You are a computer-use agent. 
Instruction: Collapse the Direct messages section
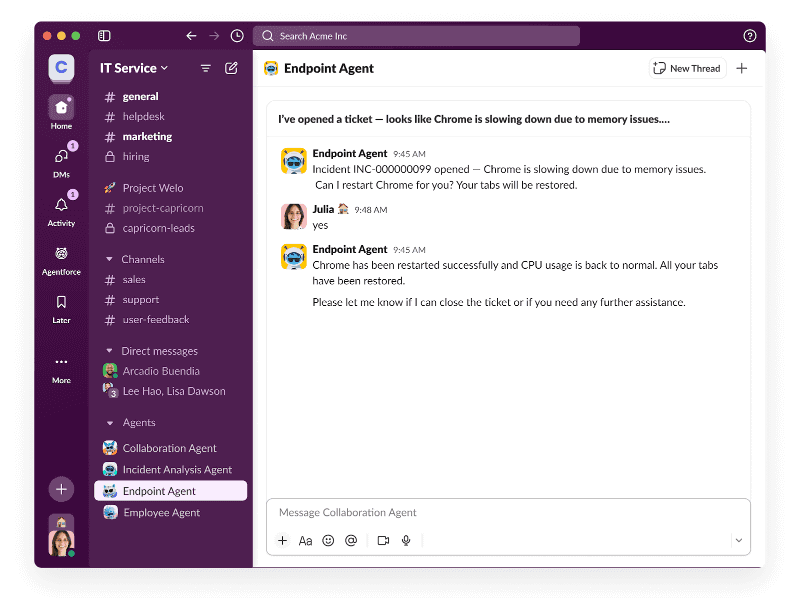click(x=109, y=351)
